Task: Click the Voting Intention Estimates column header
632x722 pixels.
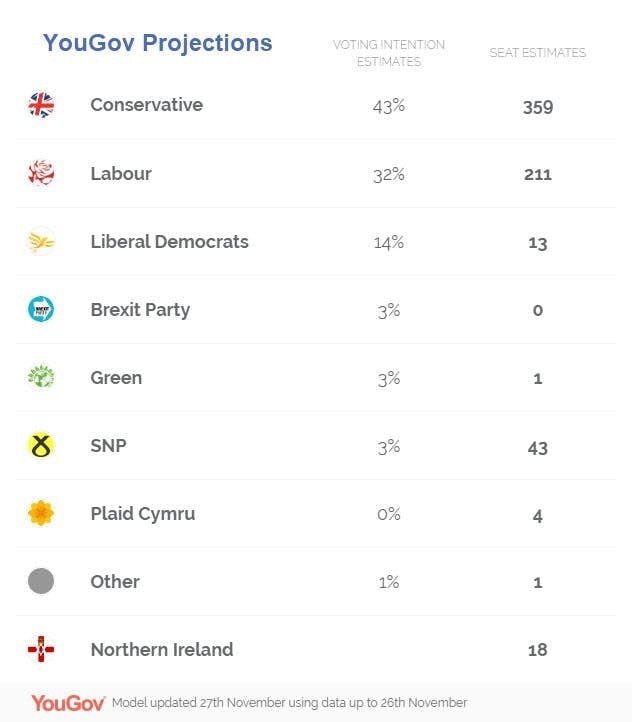Action: (389, 53)
